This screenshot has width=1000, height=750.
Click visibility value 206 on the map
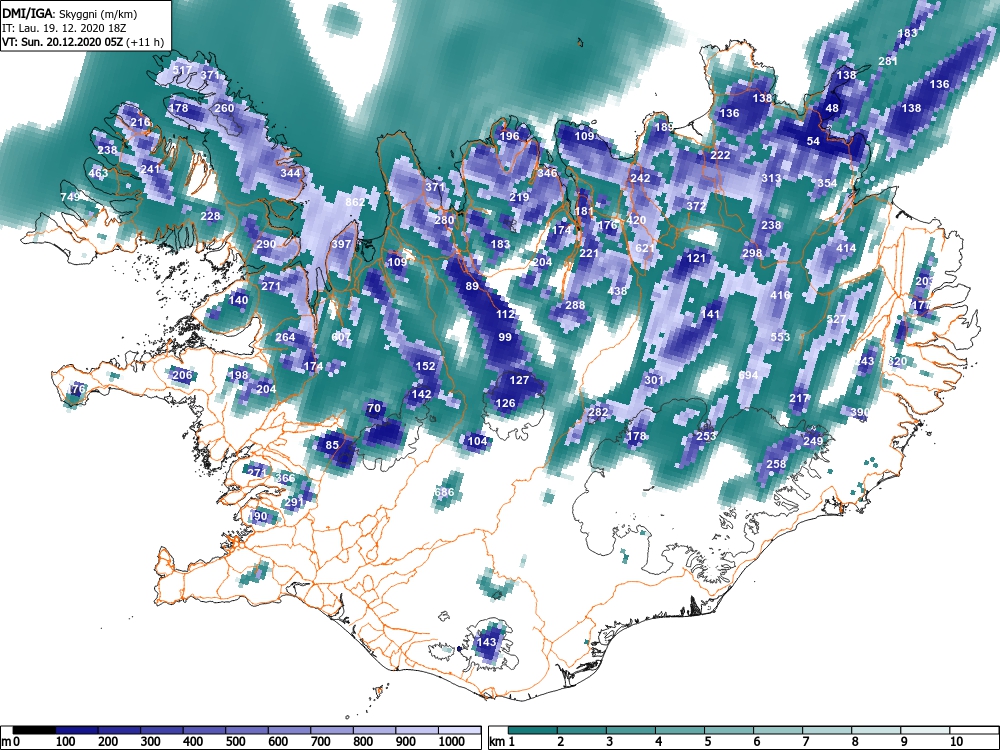(182, 375)
